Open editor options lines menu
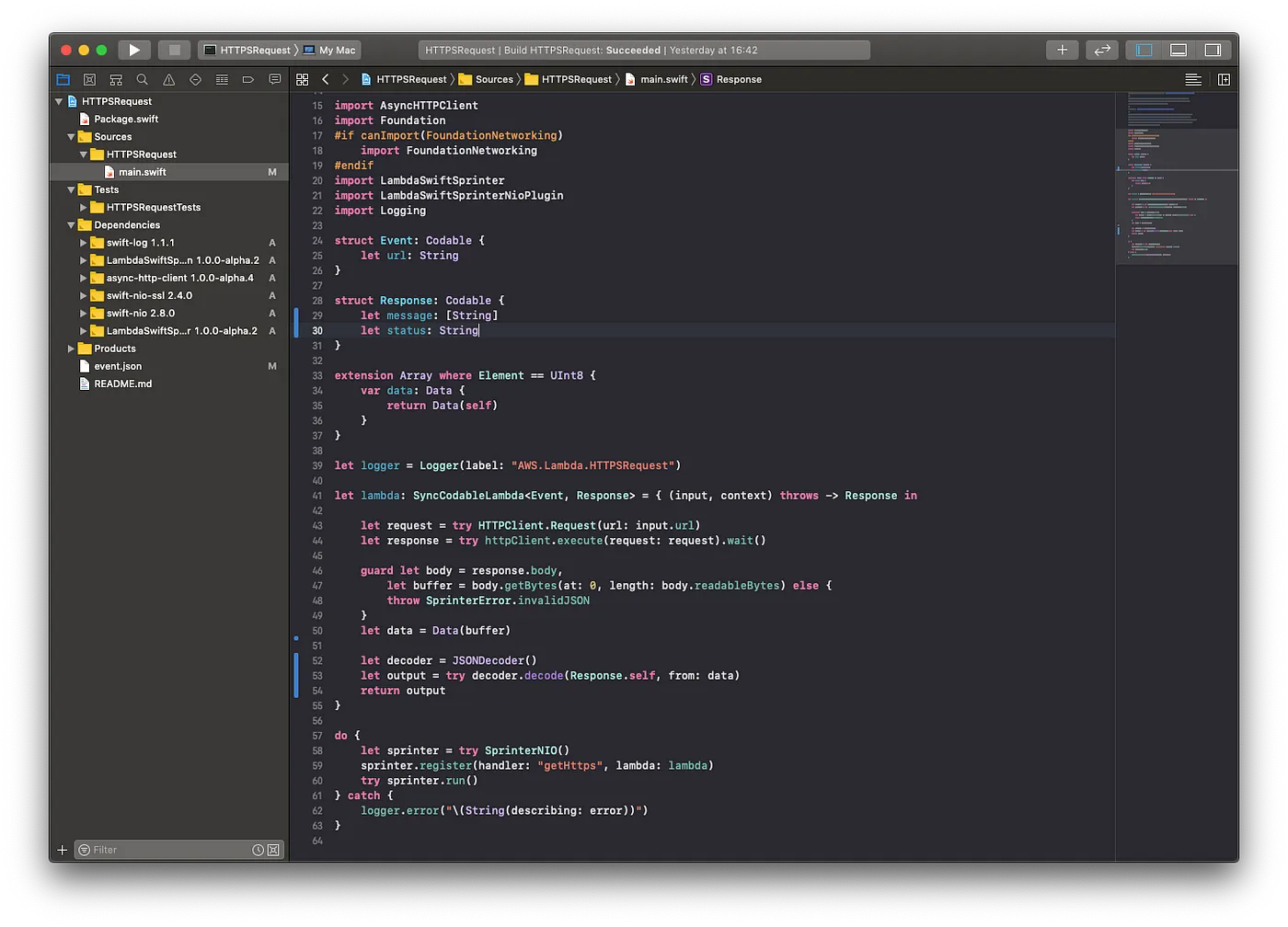Image resolution: width=1288 pixels, height=927 pixels. 1193,80
